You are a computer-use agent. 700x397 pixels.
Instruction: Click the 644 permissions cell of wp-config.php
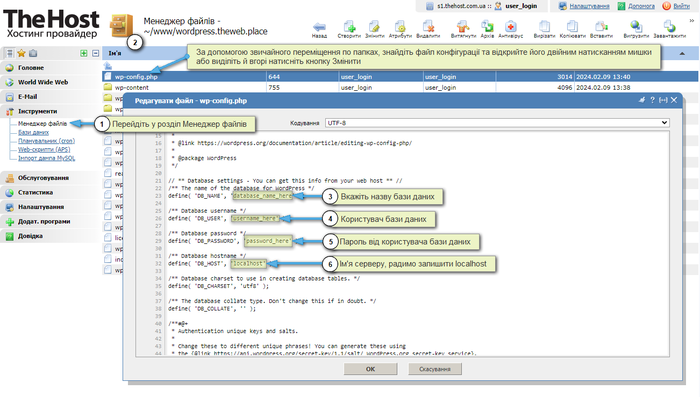(x=303, y=77)
